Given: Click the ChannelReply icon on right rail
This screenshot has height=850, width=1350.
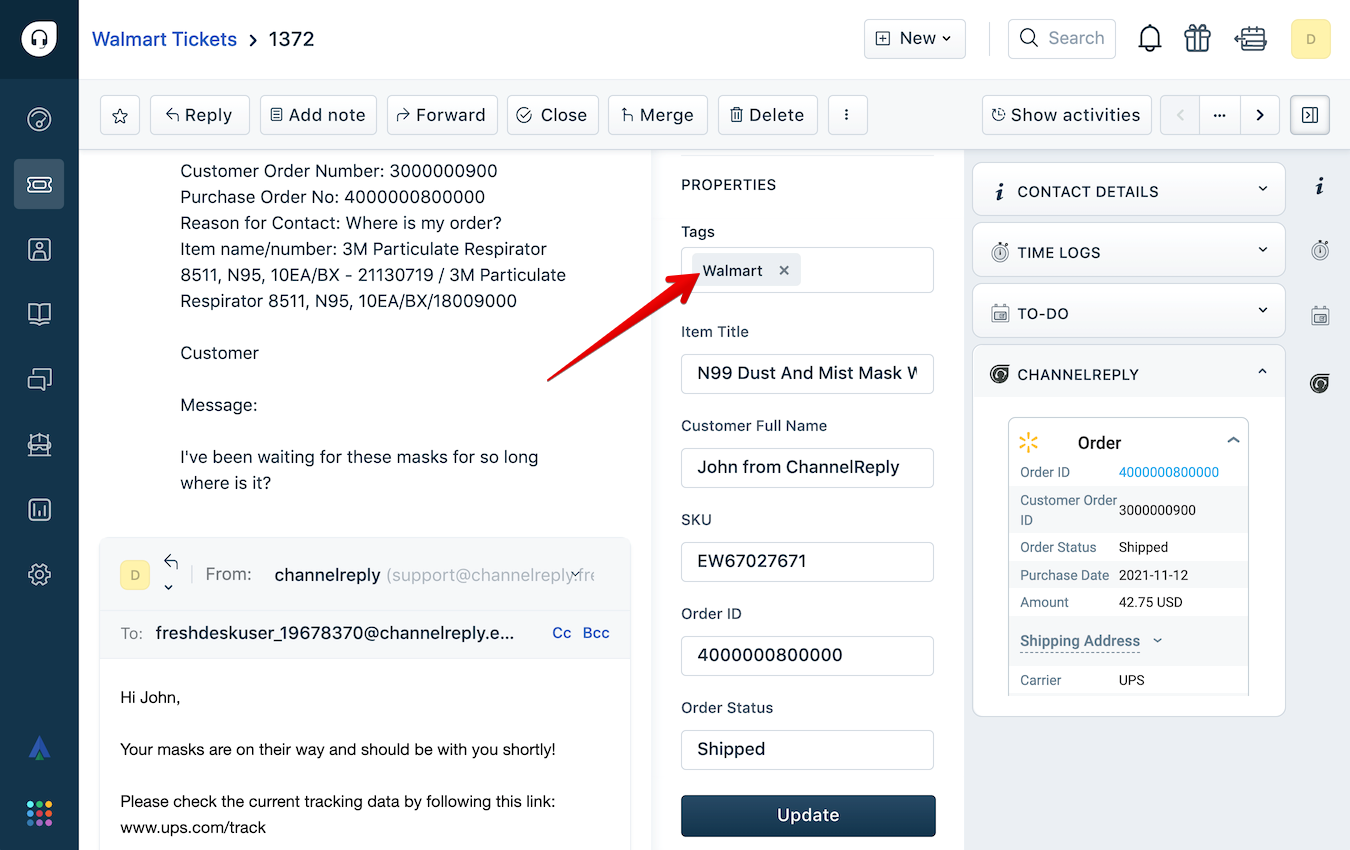Looking at the screenshot, I should pos(1320,383).
